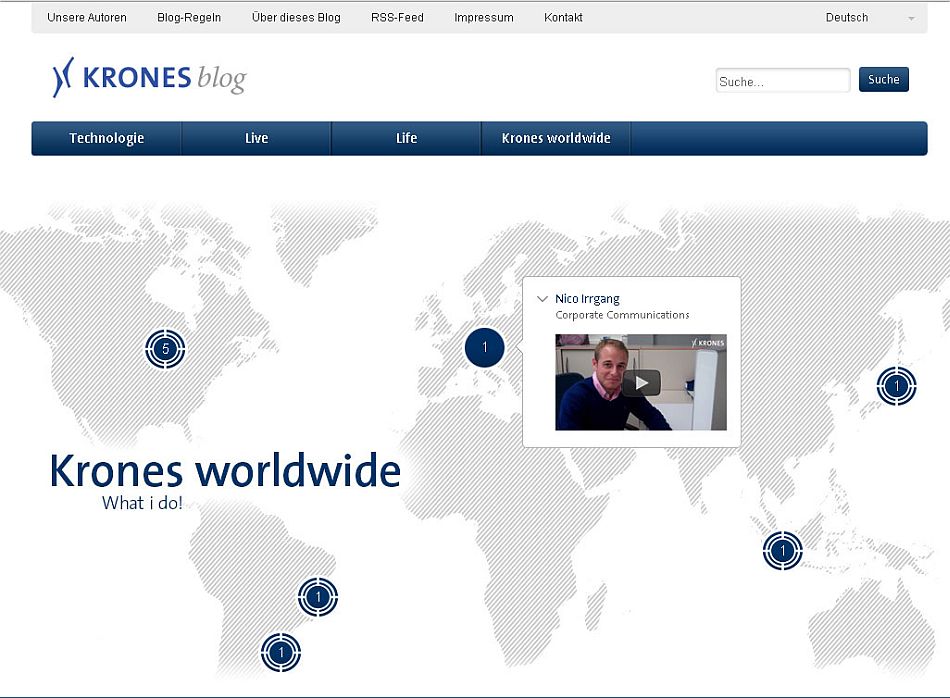Image resolution: width=950 pixels, height=698 pixels.
Task: Open the Deutsch language dropdown
Action: (x=868, y=18)
